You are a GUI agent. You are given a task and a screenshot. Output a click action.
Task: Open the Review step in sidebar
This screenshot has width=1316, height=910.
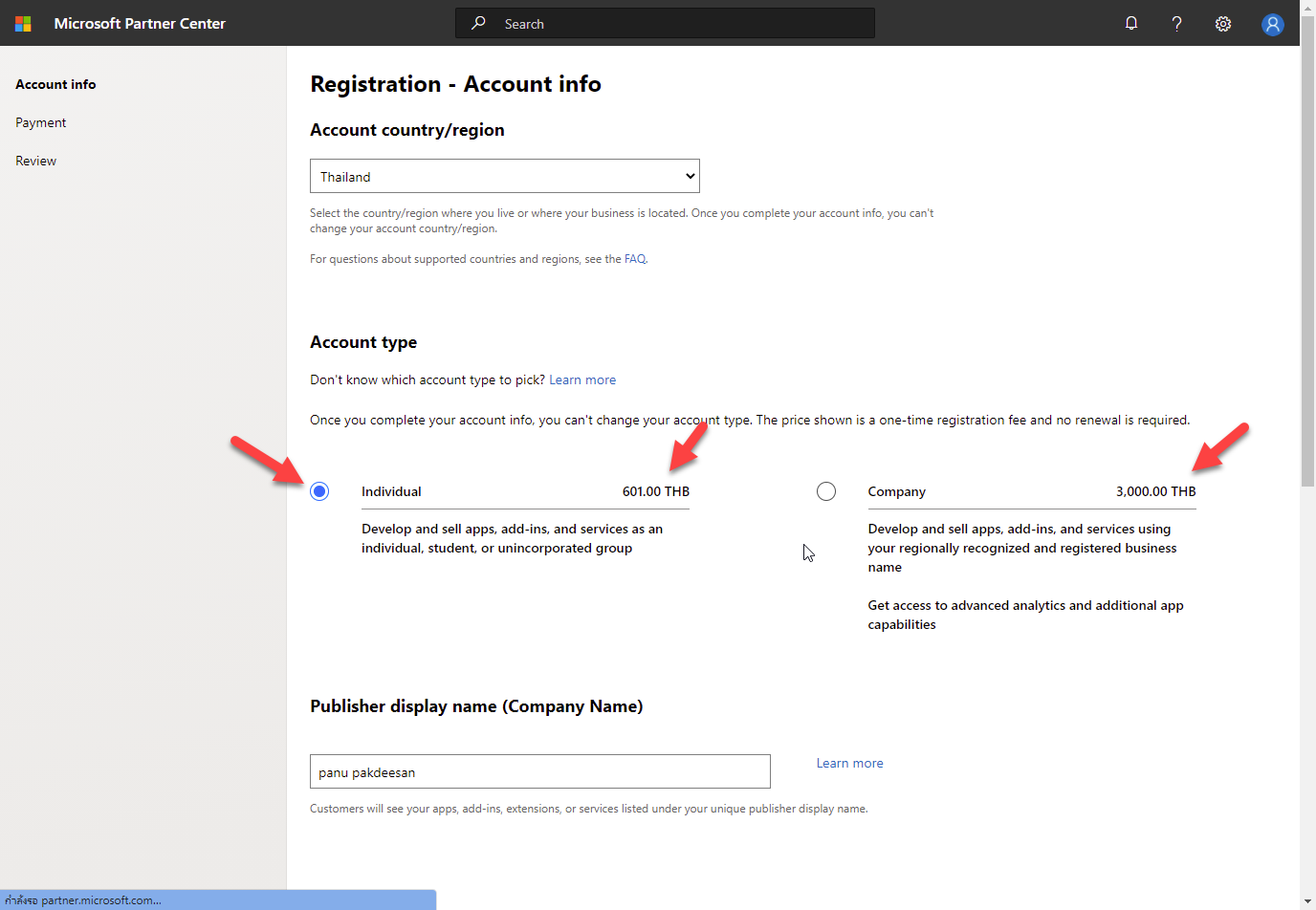tap(36, 161)
